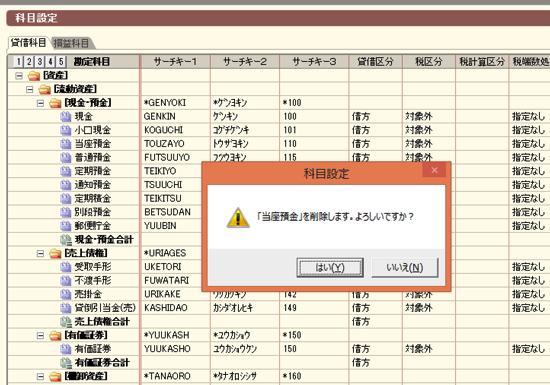Click the 定期預金 account icon
Image resolution: width=550 pixels, height=385 pixels.
pos(66,171)
